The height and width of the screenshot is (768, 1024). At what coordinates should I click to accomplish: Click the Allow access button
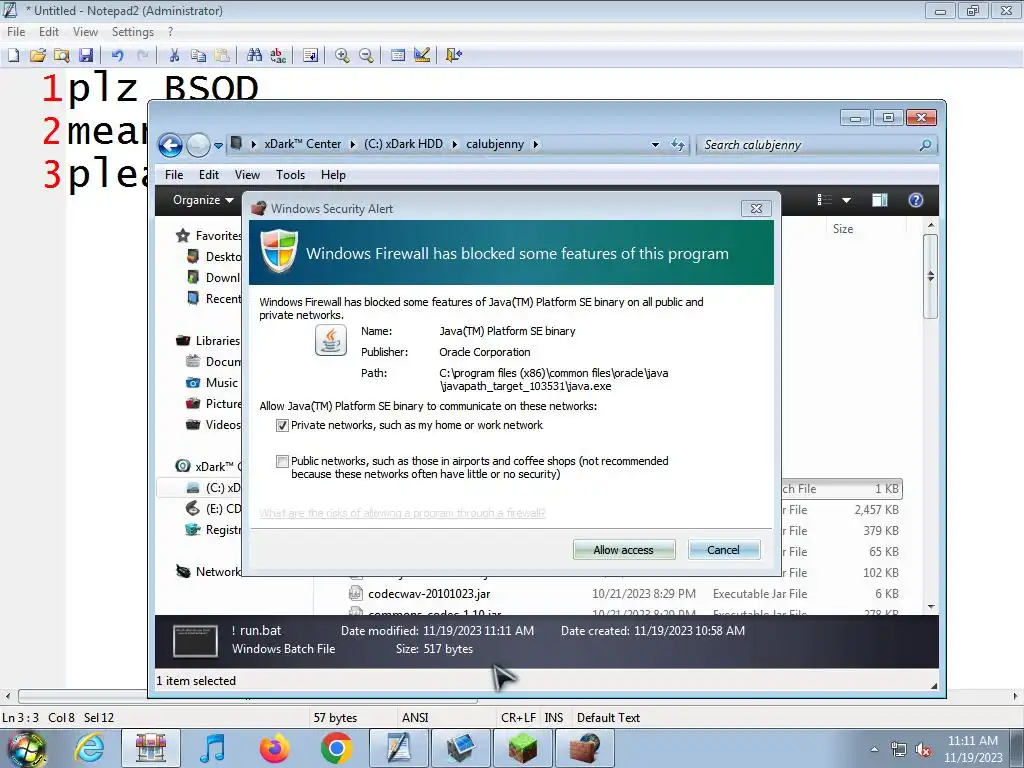coord(624,550)
